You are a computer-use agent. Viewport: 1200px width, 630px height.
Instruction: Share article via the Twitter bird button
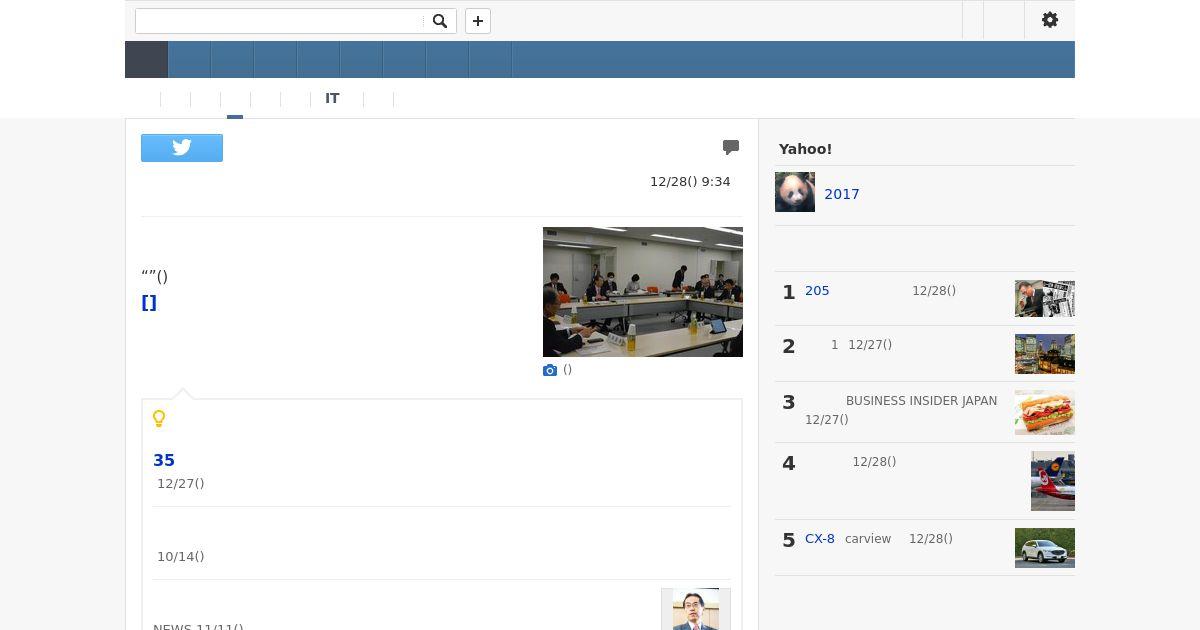(x=182, y=148)
